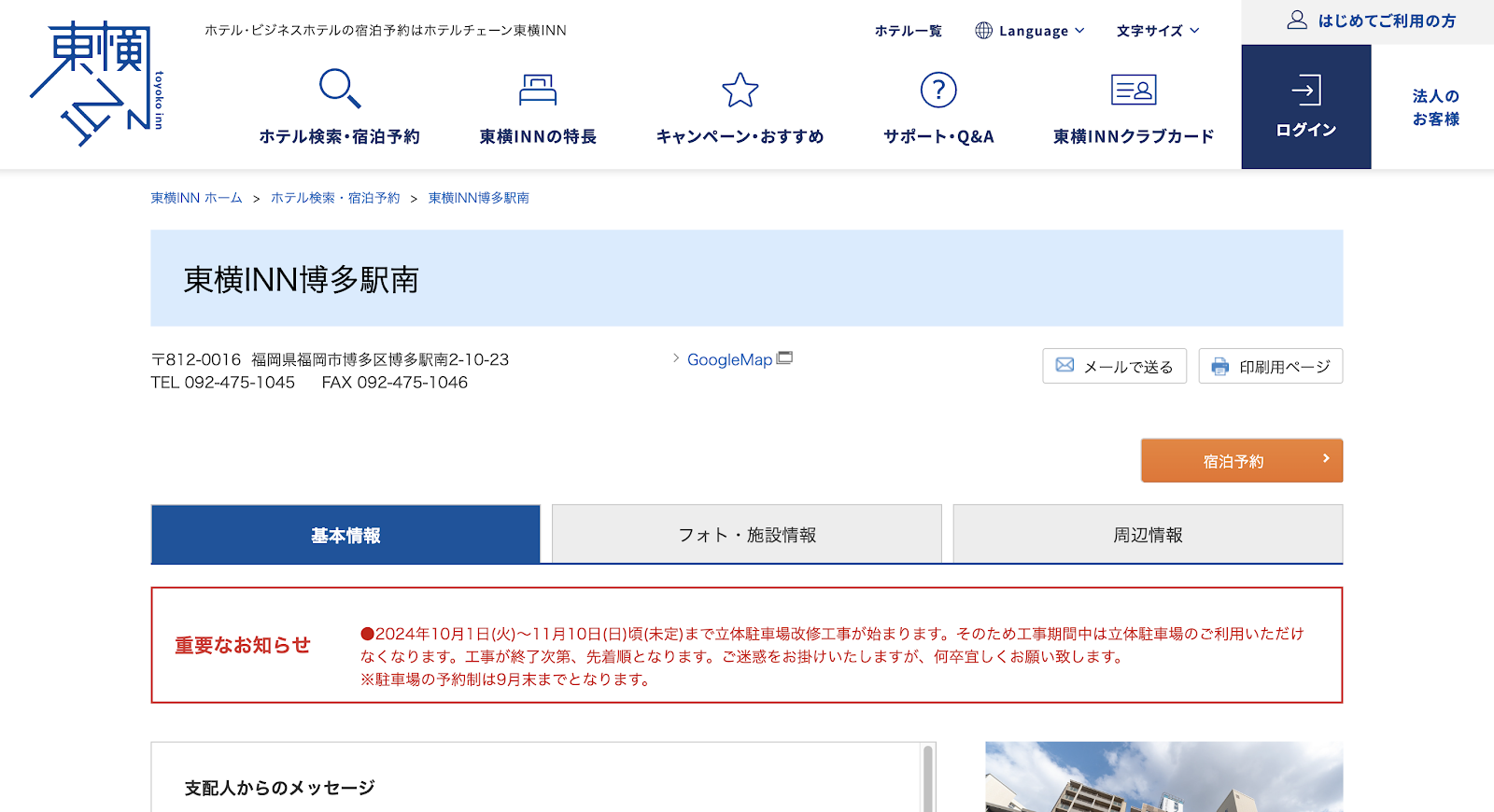
Task: Click the login arrow icon
Action: 1306,90
